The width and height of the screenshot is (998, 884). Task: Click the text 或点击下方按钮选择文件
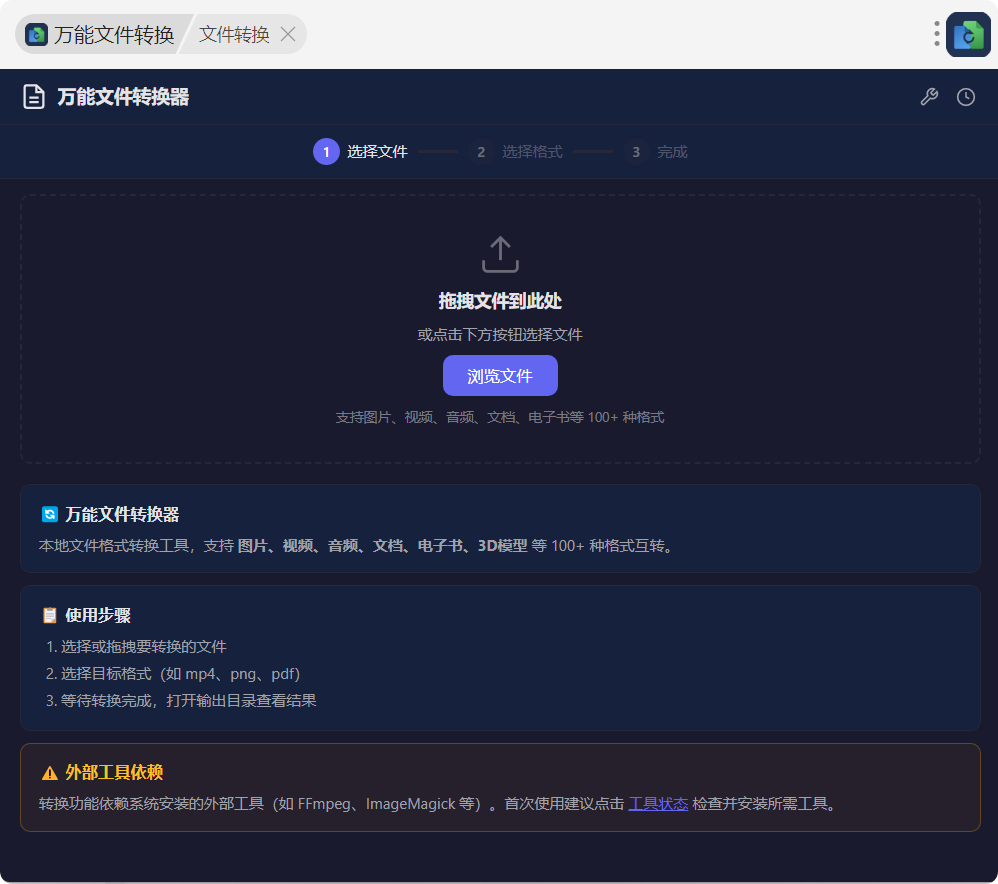tap(500, 335)
